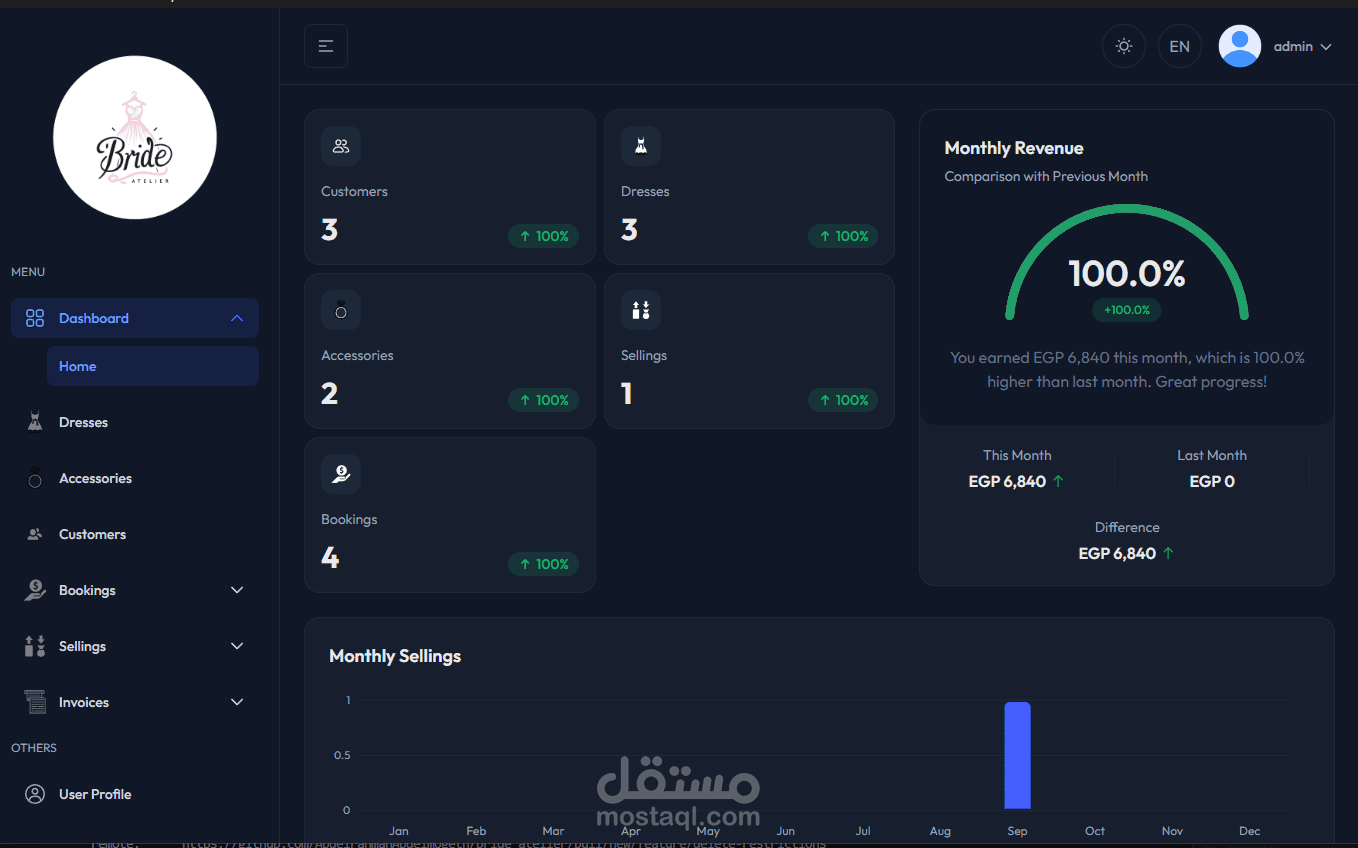Viewport: 1358px width, 848px height.
Task: Click the Accessories card ring icon
Action: 341,310
